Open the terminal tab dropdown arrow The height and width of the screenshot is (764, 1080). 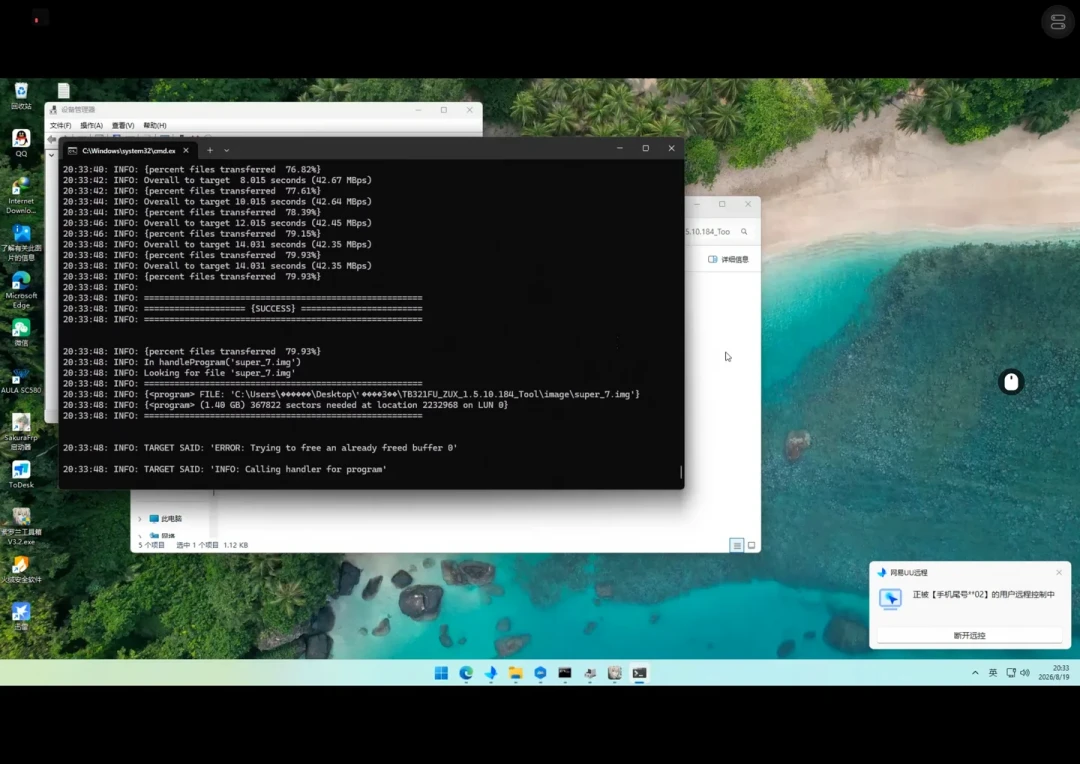click(227, 150)
